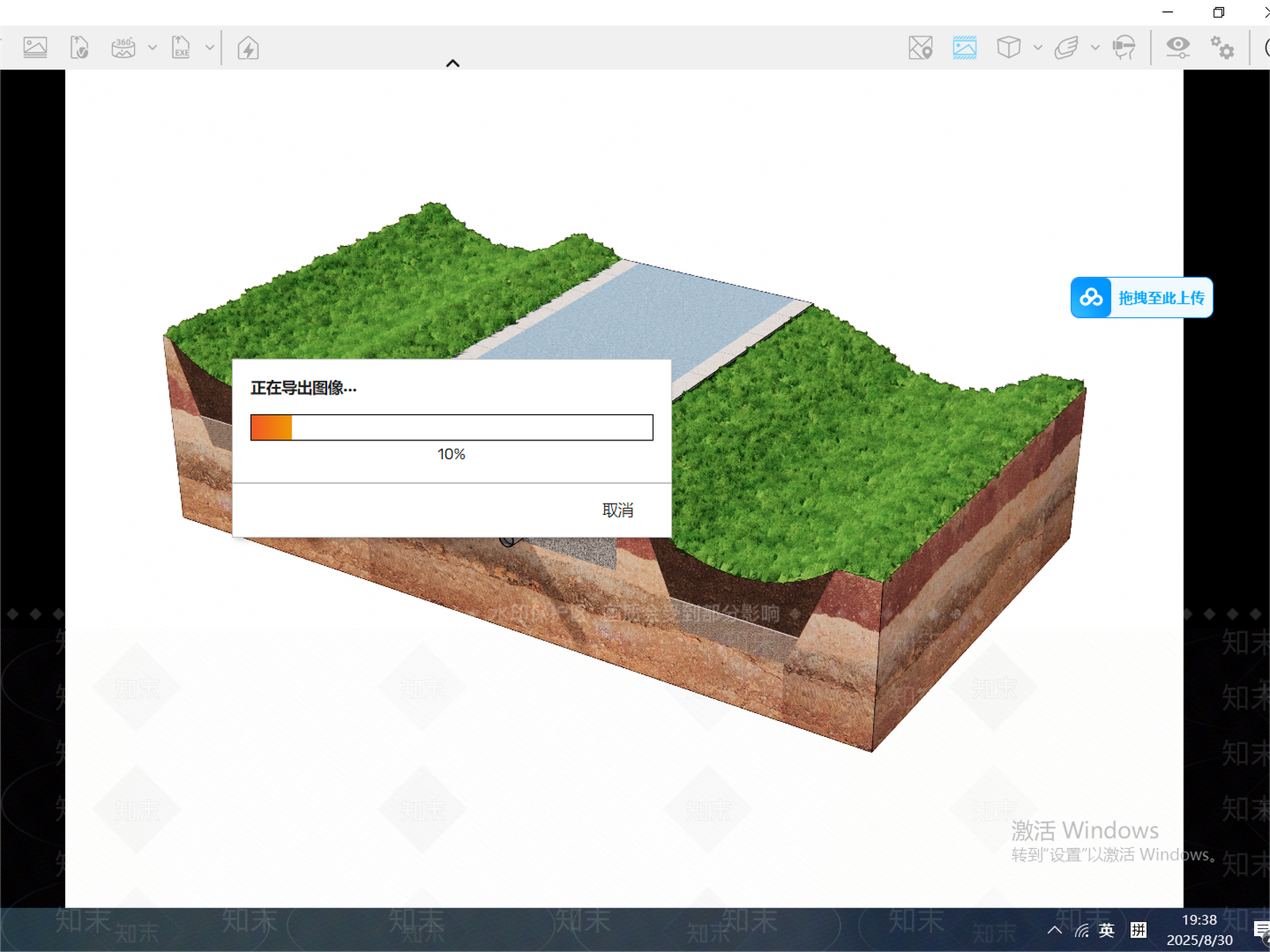
Task: Click the 360 panorama export icon
Action: point(123,48)
